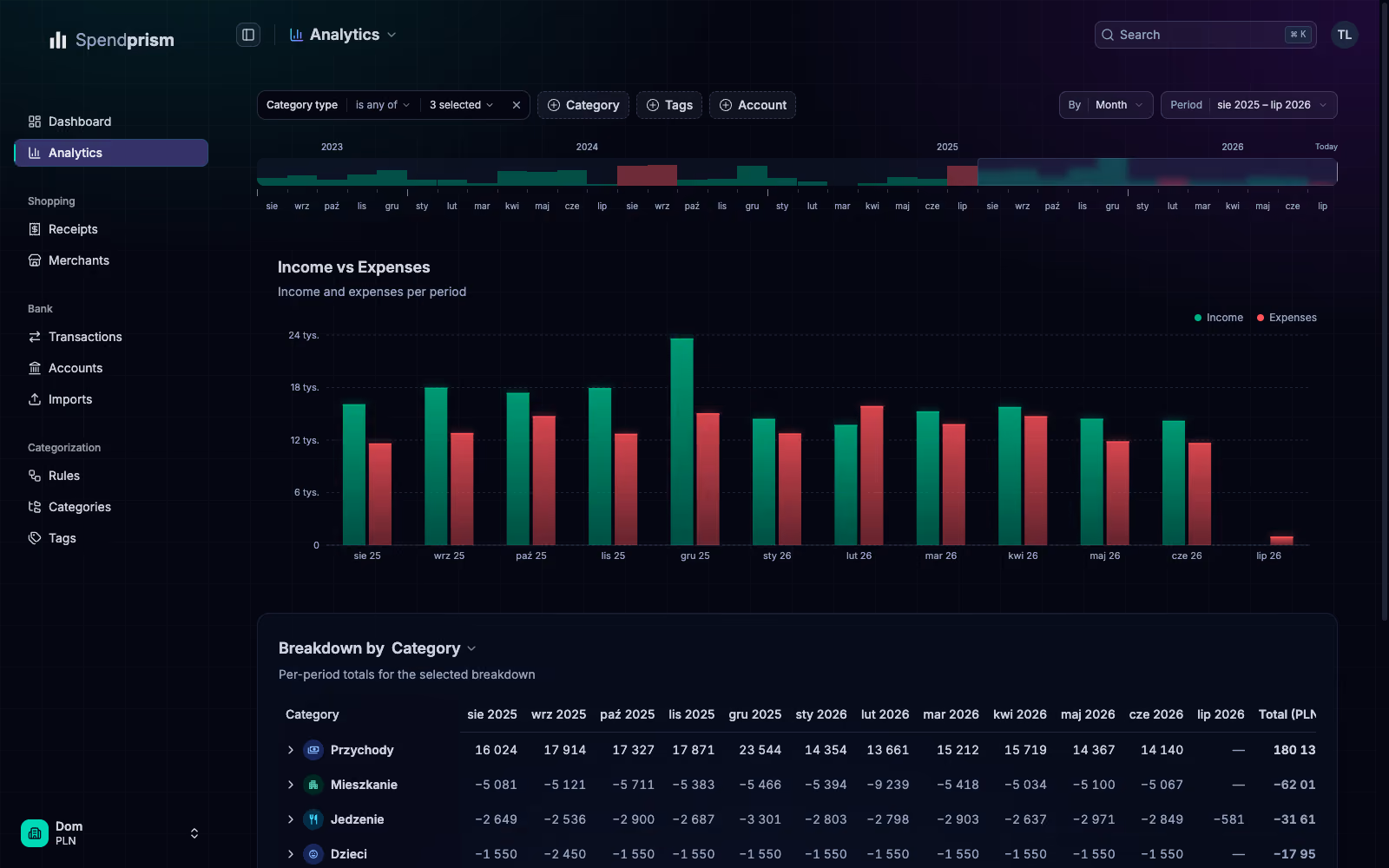Open the By Month grouping dropdown
The height and width of the screenshot is (868, 1389).
[x=1106, y=105]
